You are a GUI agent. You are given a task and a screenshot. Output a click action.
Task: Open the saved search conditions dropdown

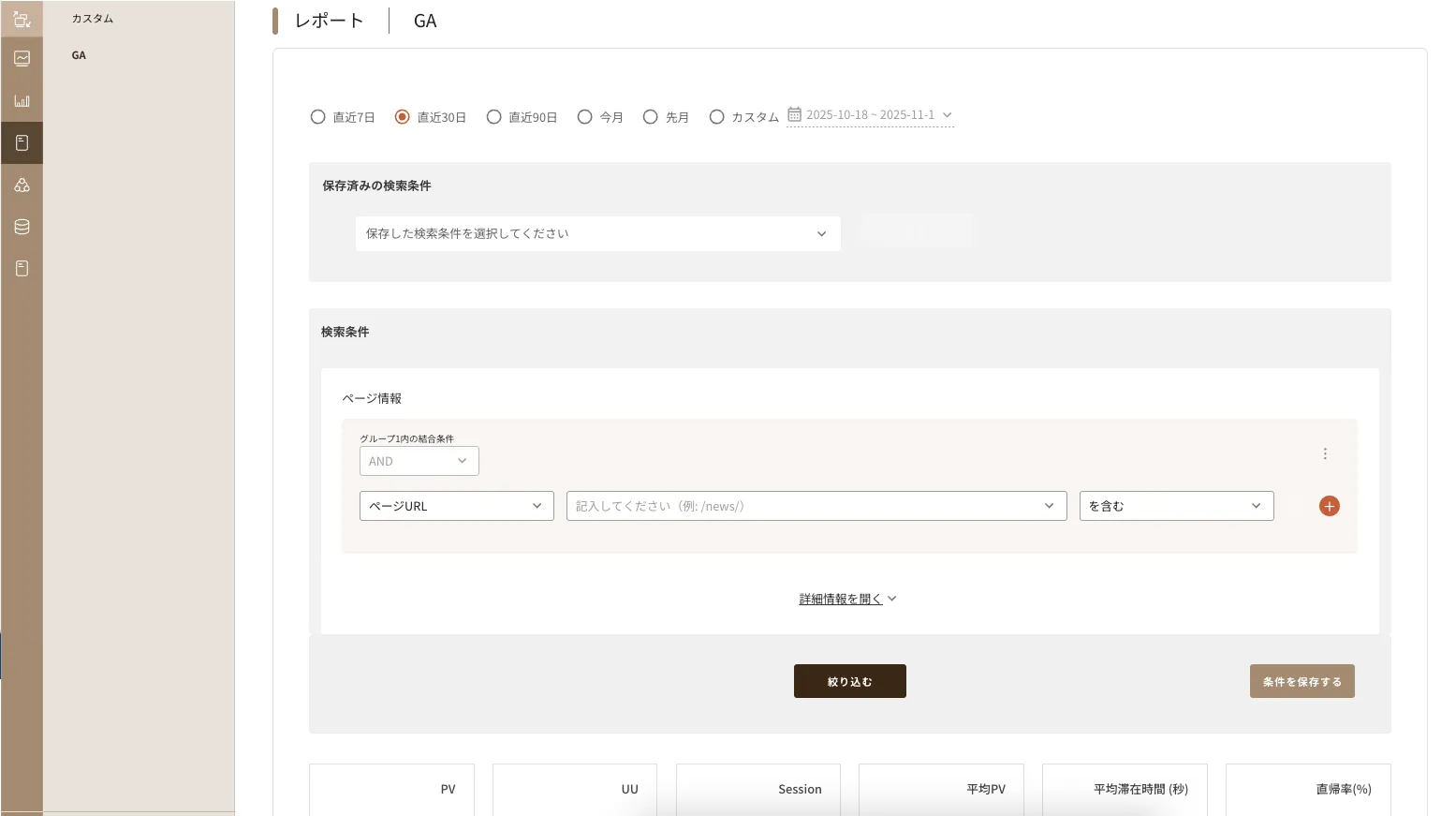coord(597,233)
